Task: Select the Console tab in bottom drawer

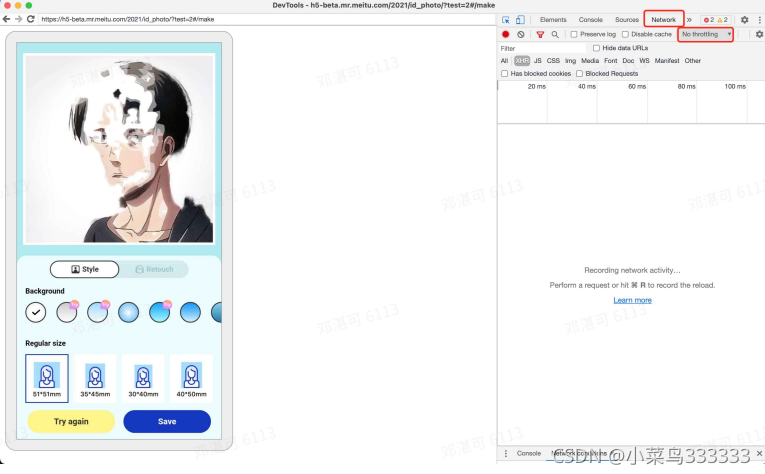Action: pyautogui.click(x=528, y=453)
